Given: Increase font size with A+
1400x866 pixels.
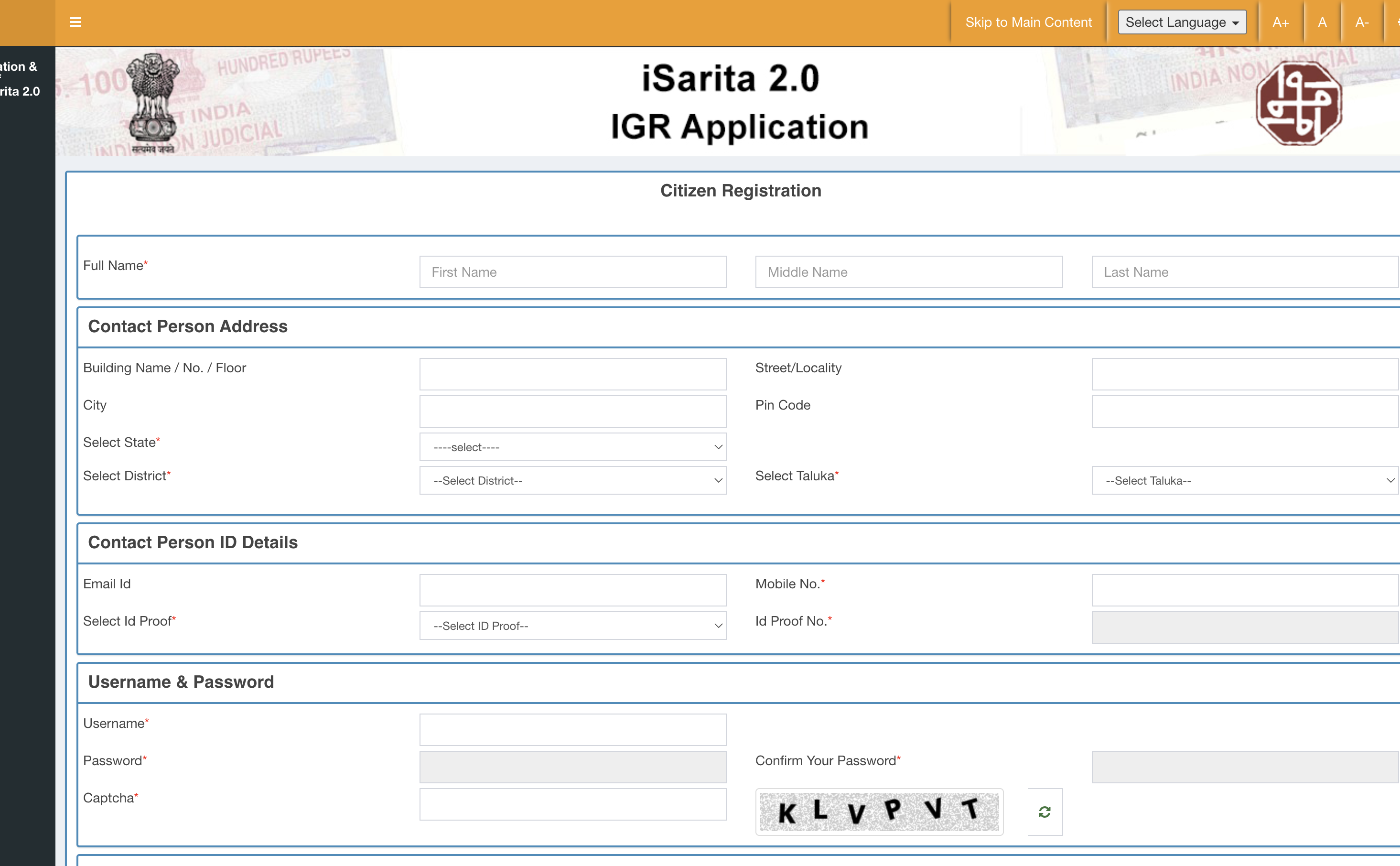Looking at the screenshot, I should [1281, 22].
